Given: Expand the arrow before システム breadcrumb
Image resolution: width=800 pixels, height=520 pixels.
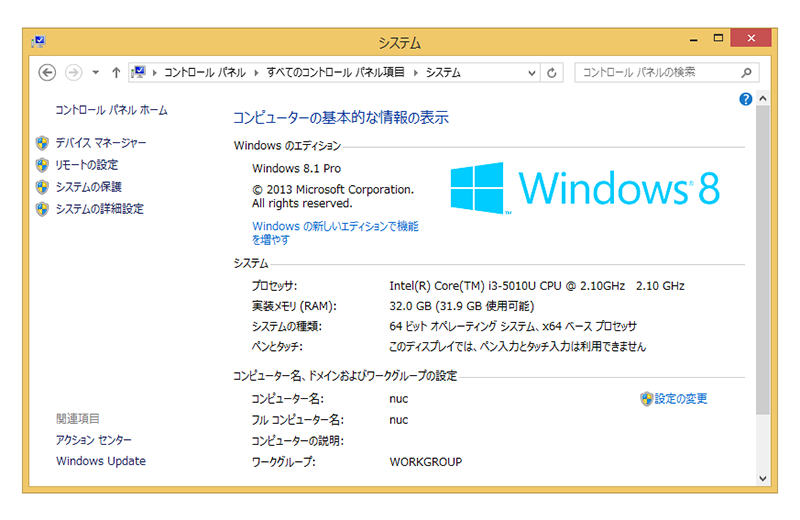Looking at the screenshot, I should (x=415, y=72).
